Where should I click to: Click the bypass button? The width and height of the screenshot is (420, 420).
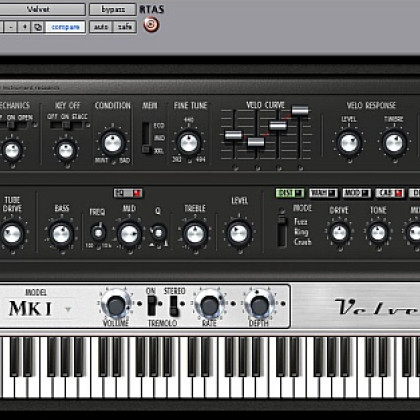(113, 9)
